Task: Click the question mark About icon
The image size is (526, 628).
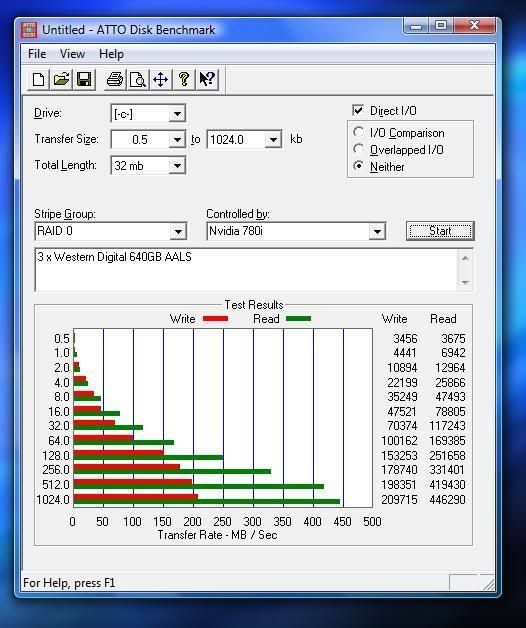Action: tap(184, 79)
